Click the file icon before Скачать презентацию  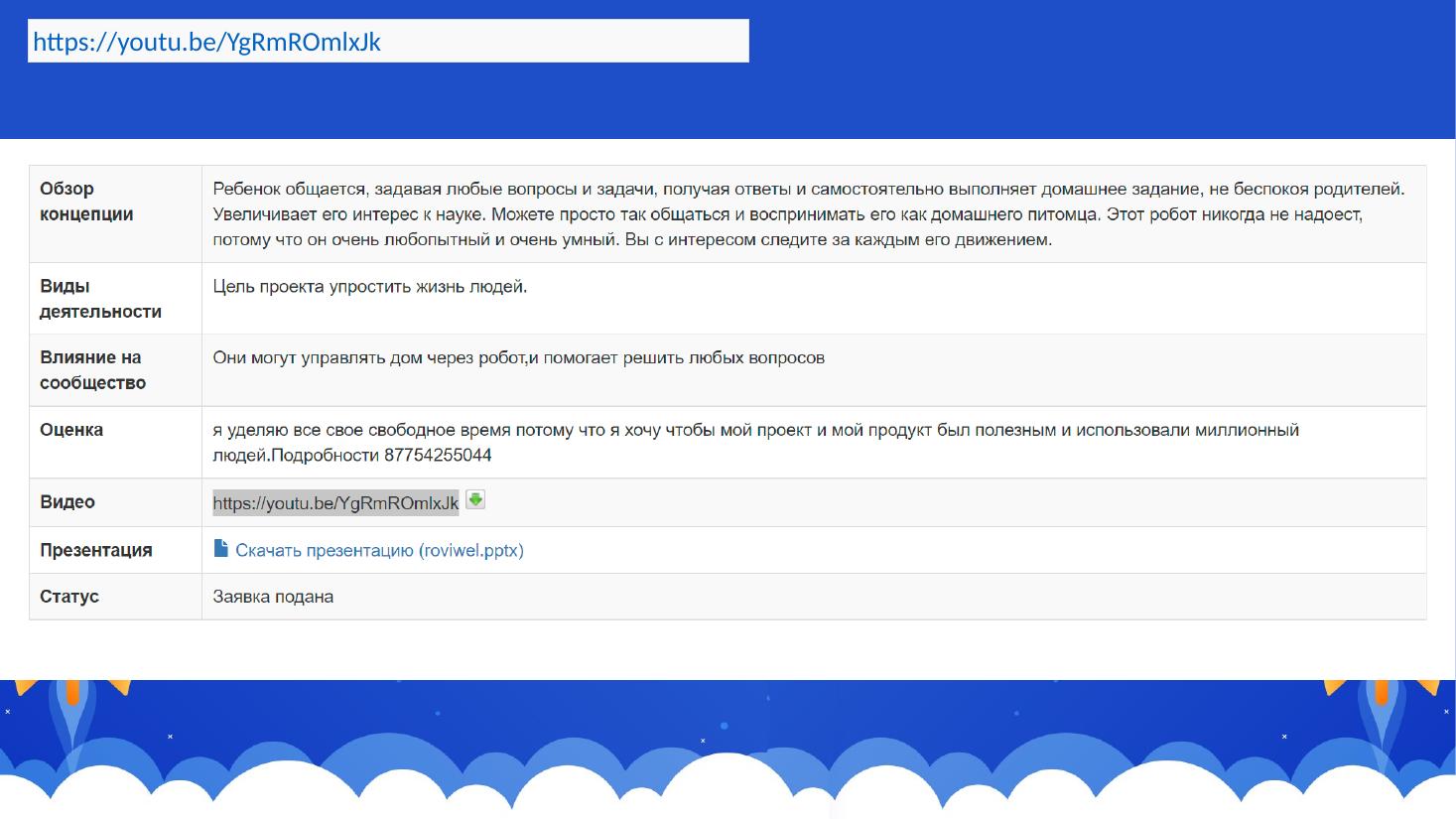[221, 549]
